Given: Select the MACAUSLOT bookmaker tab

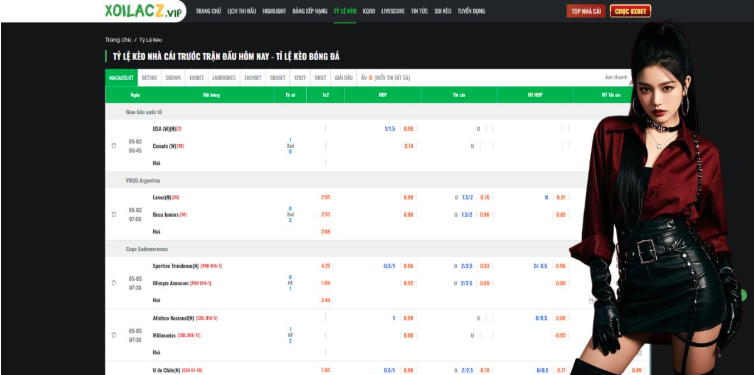Looking at the screenshot, I should click(121, 78).
